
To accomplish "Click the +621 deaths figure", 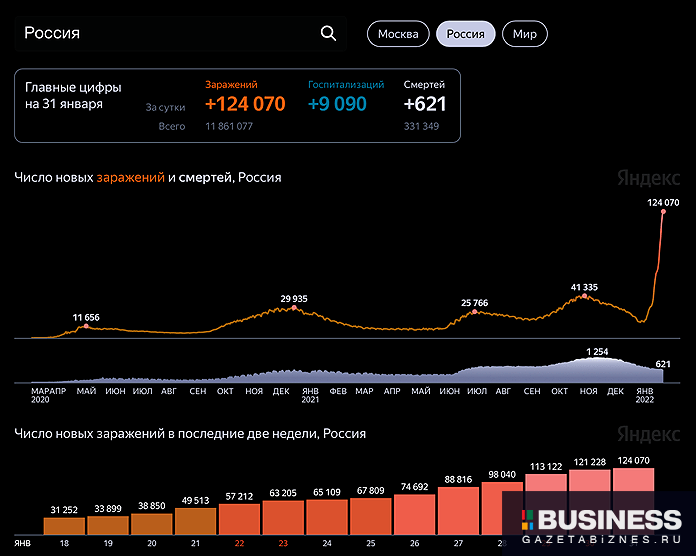I will coord(425,104).
